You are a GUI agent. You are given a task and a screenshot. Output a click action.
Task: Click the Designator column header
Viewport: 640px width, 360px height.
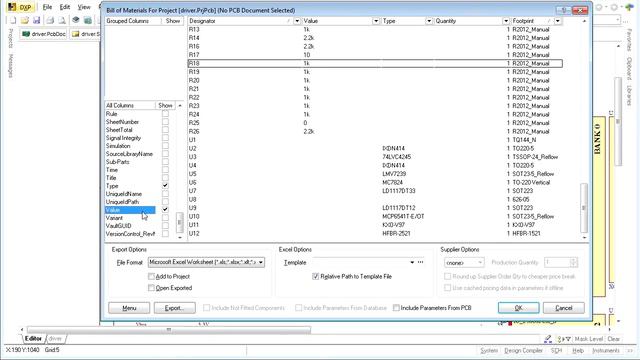pyautogui.click(x=240, y=21)
